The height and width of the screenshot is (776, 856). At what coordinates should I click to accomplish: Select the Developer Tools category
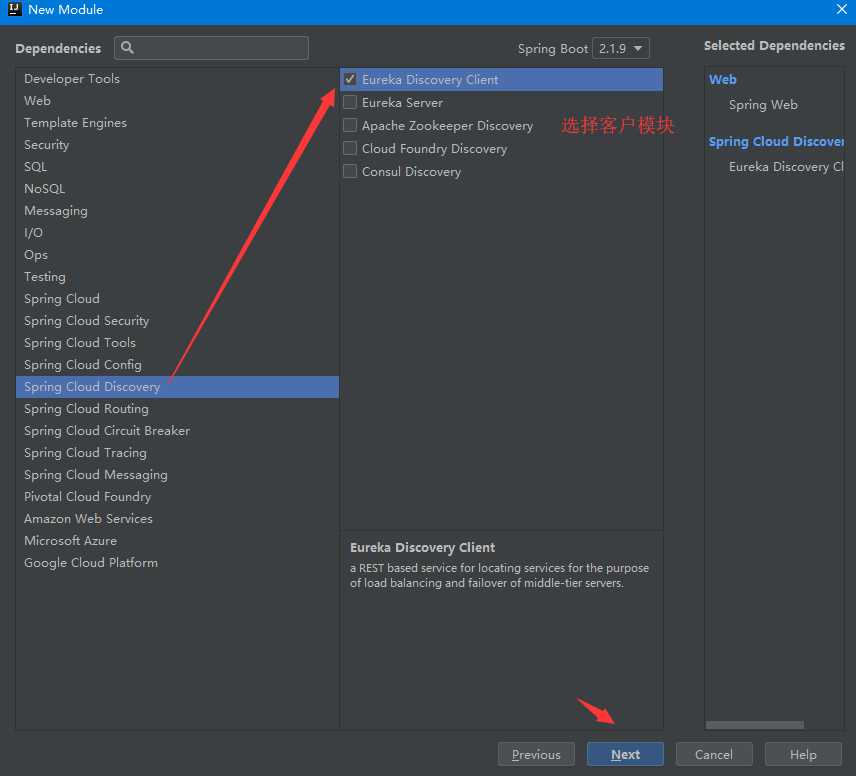pos(177,79)
